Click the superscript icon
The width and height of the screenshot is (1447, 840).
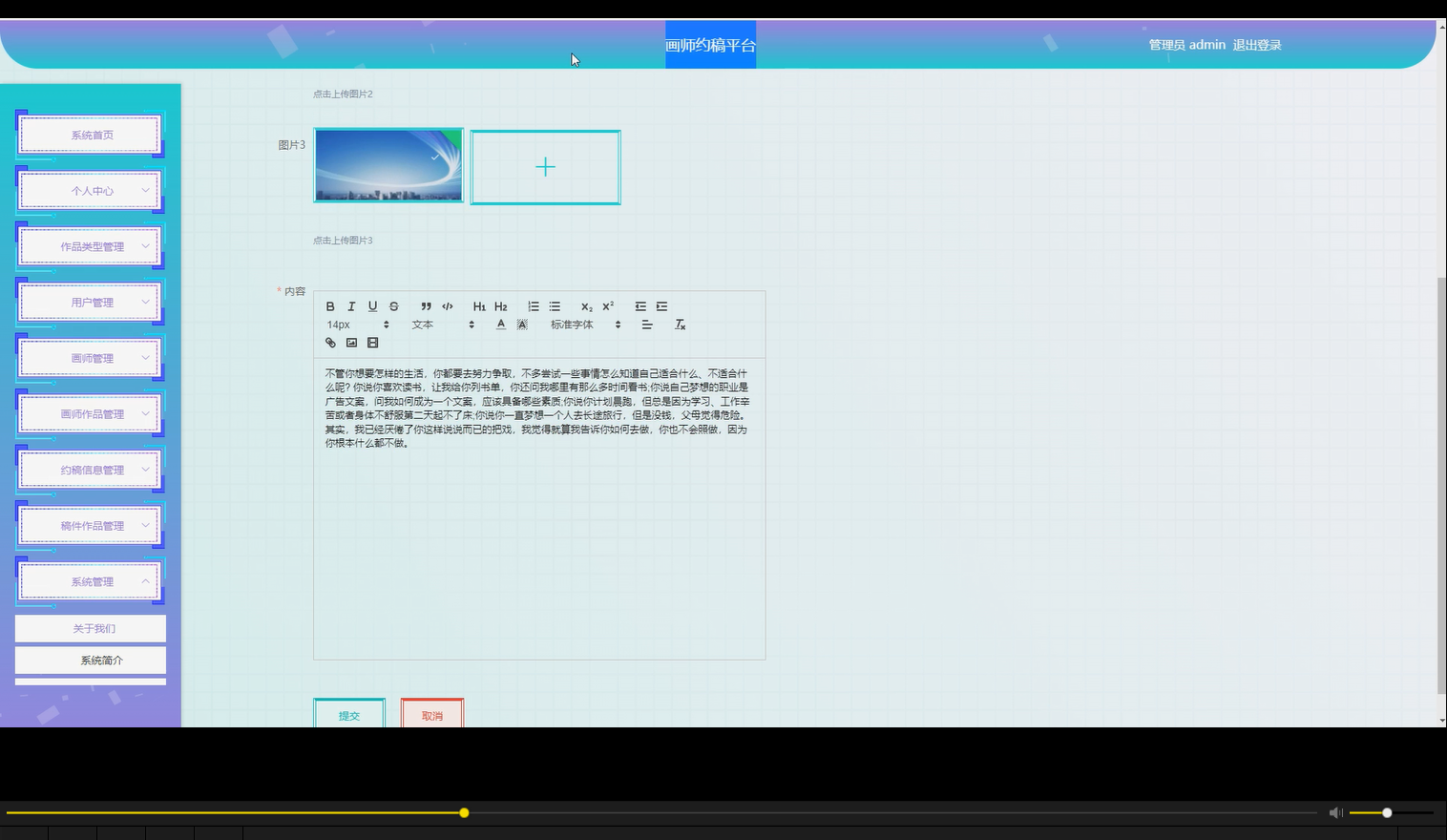(x=607, y=305)
